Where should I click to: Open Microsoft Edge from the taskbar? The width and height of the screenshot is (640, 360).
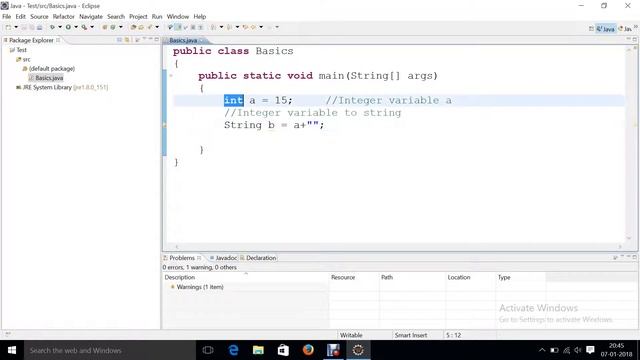[x=233, y=350]
